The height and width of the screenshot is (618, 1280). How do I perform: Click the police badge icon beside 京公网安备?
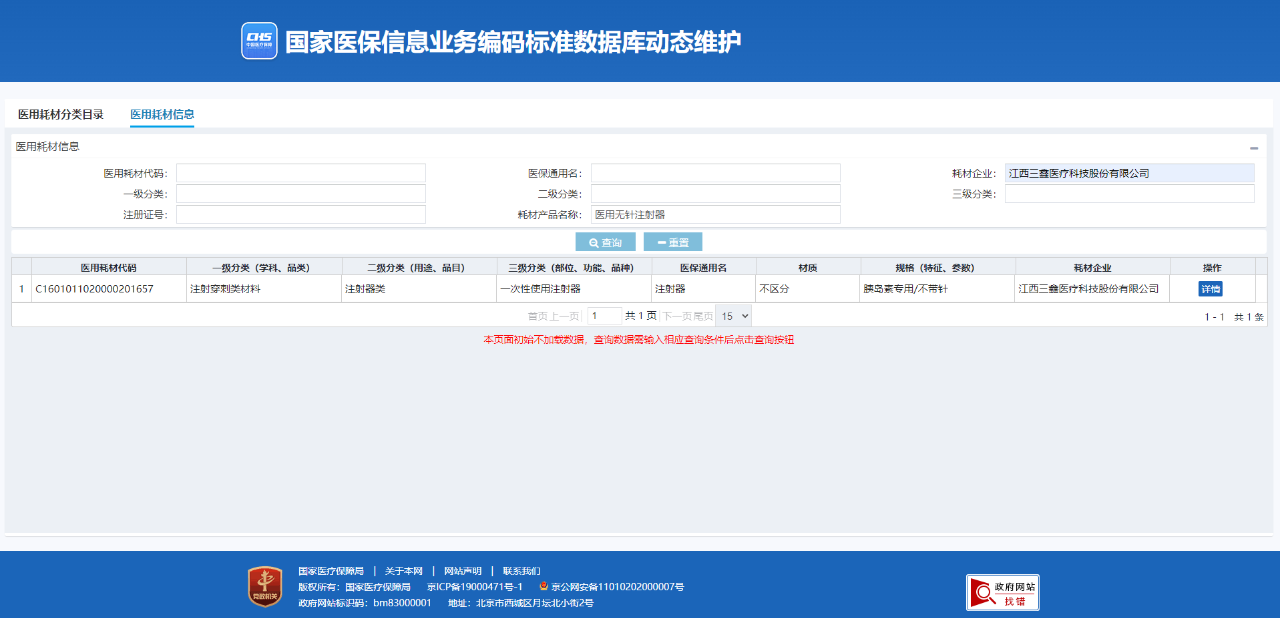(x=544, y=586)
